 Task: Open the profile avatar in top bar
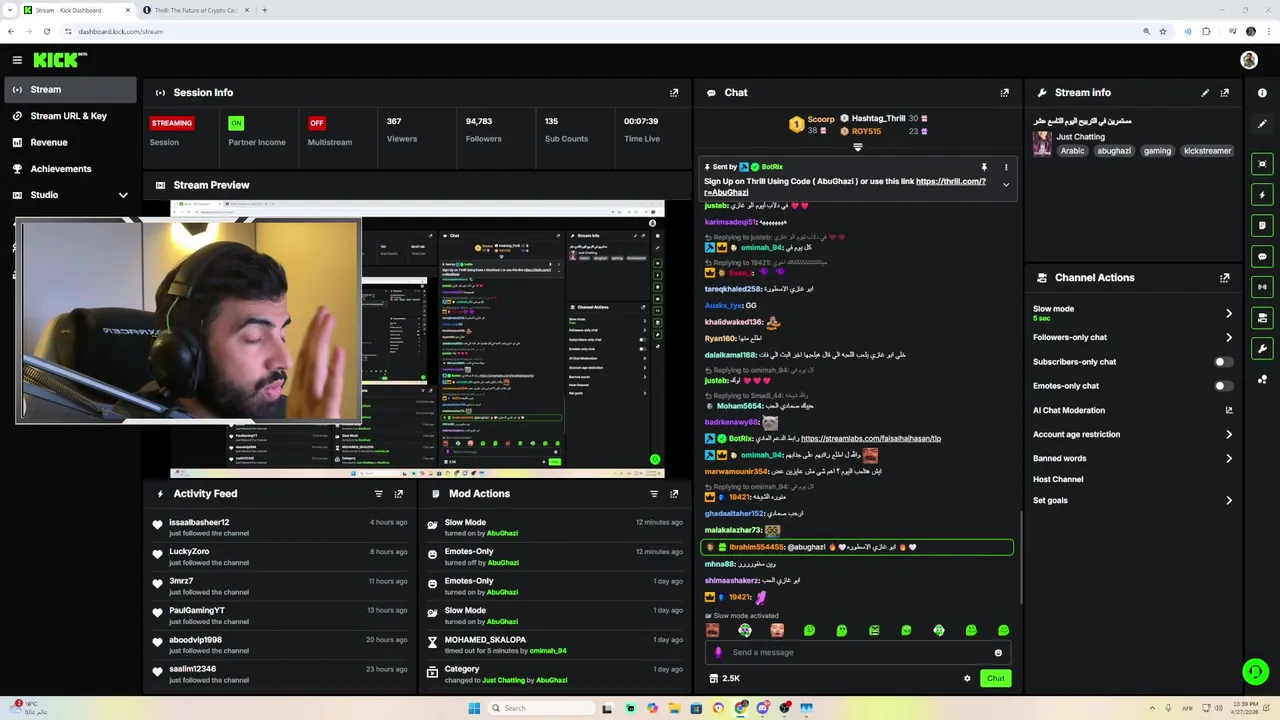click(x=1249, y=60)
